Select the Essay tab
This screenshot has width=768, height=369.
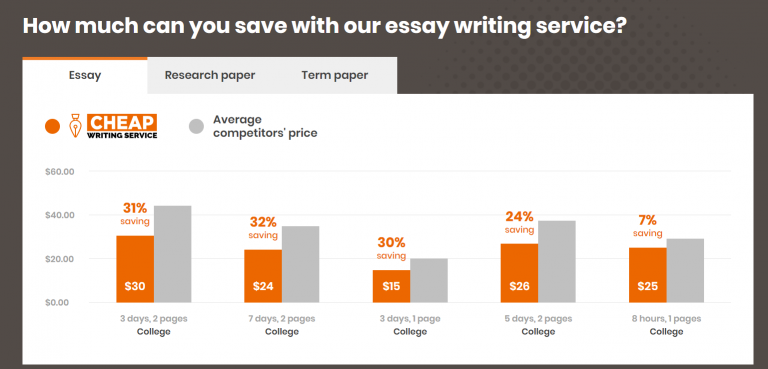pos(85,75)
